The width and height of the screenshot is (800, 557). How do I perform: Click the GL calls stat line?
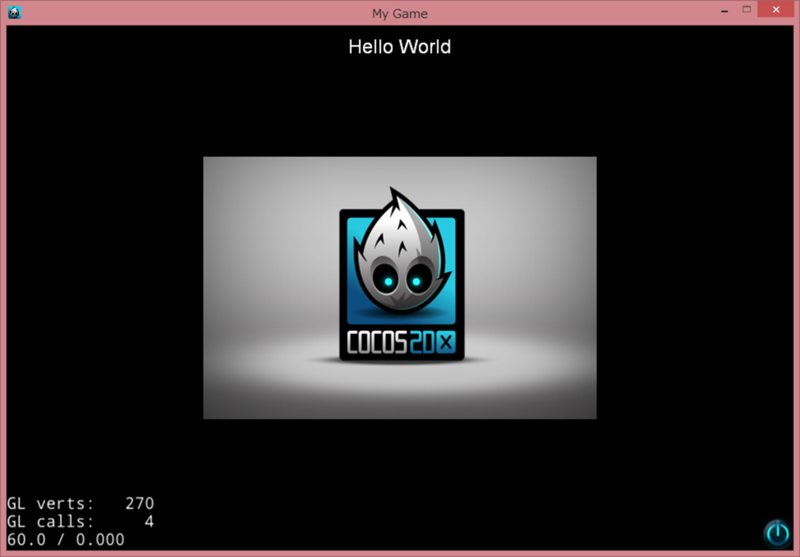(80, 521)
